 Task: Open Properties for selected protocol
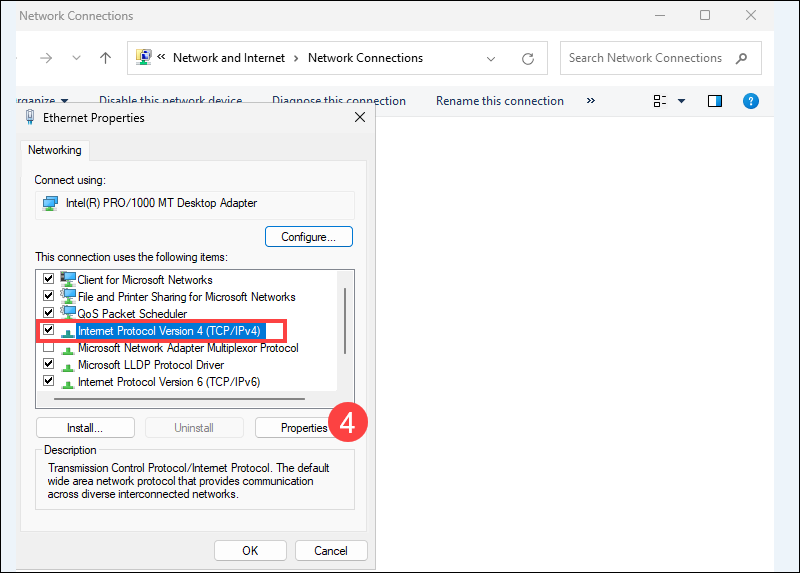(304, 428)
